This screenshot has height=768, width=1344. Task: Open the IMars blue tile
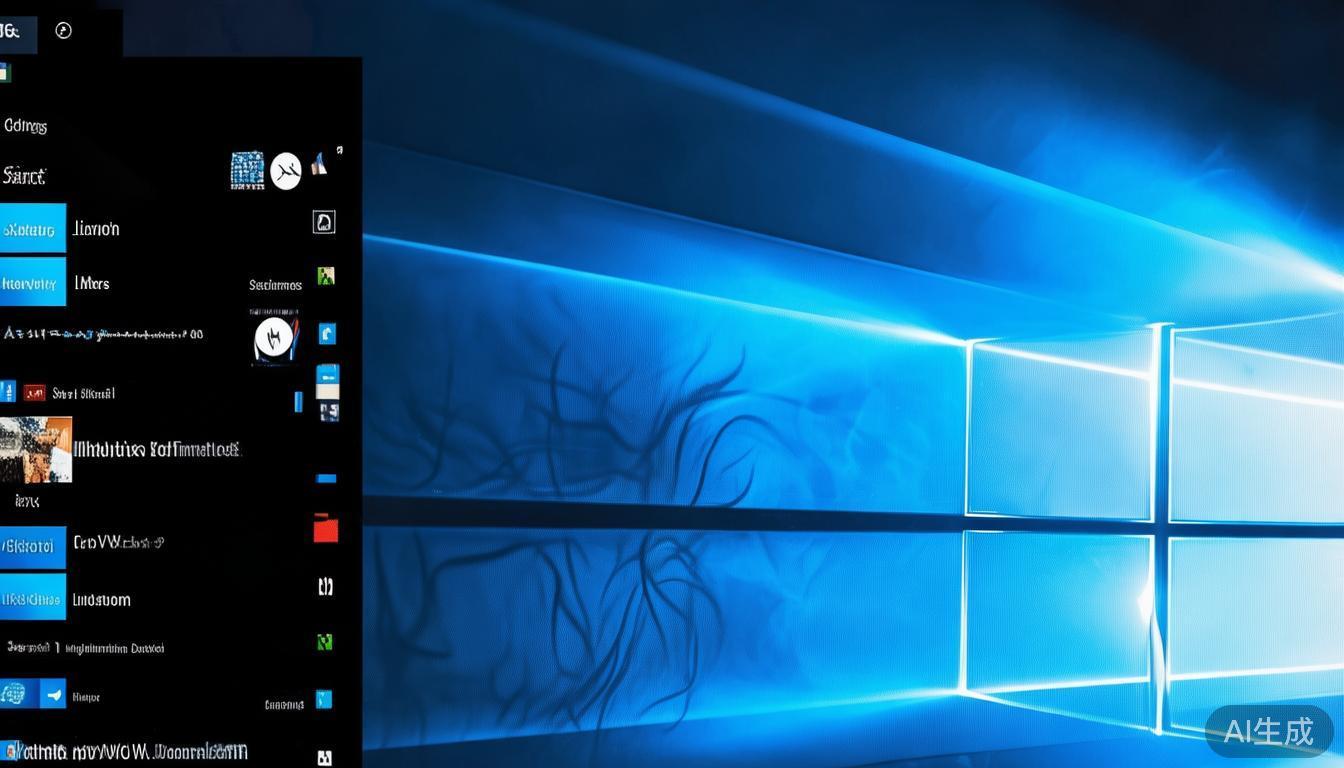tap(33, 283)
